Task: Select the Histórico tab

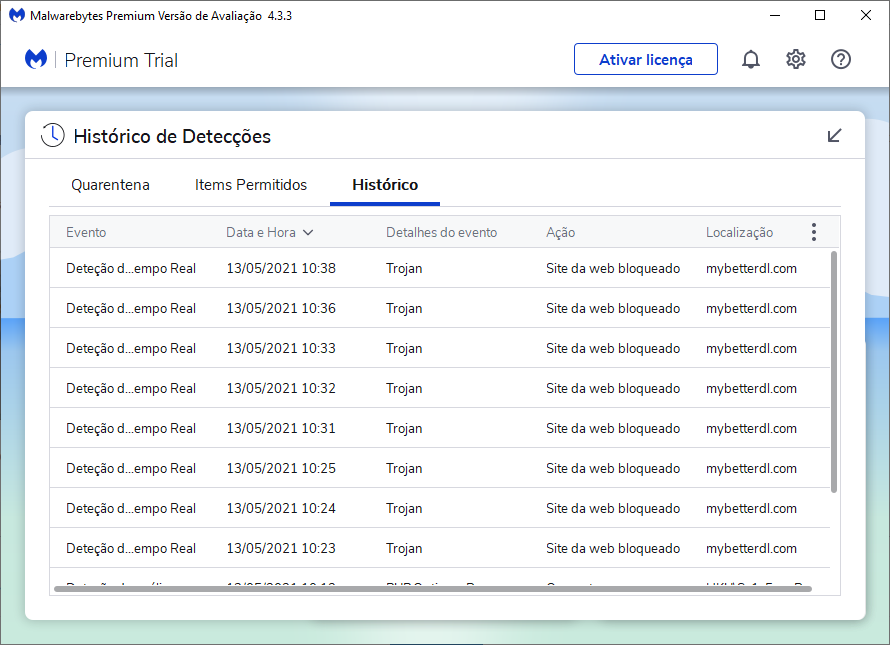Action: pos(385,185)
